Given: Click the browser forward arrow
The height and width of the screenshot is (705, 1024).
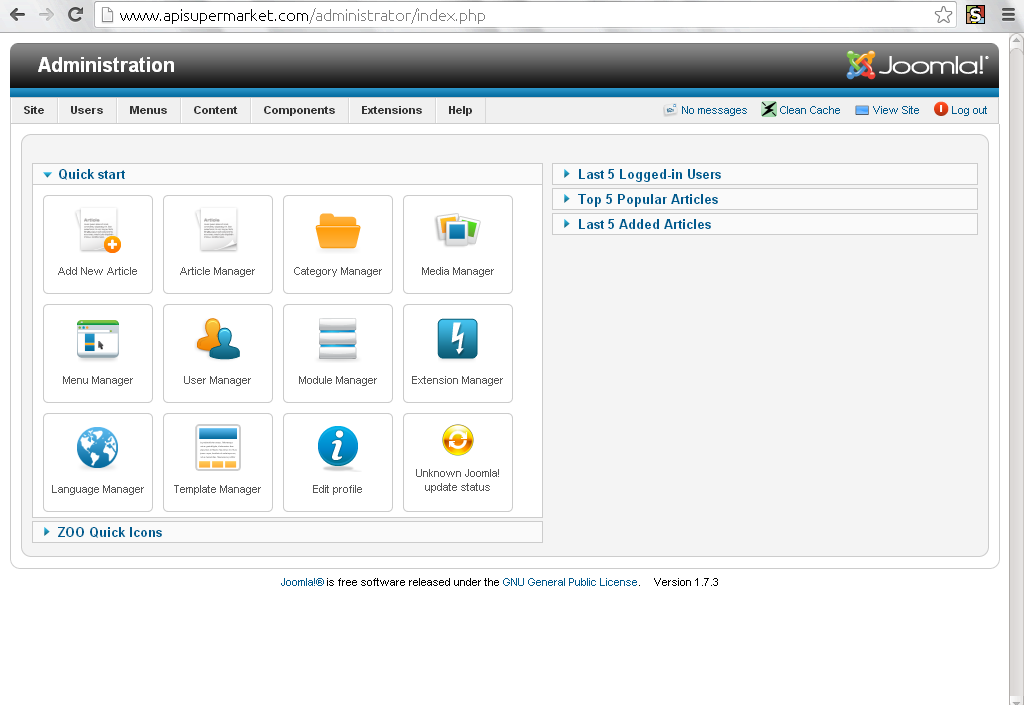Looking at the screenshot, I should pos(46,14).
